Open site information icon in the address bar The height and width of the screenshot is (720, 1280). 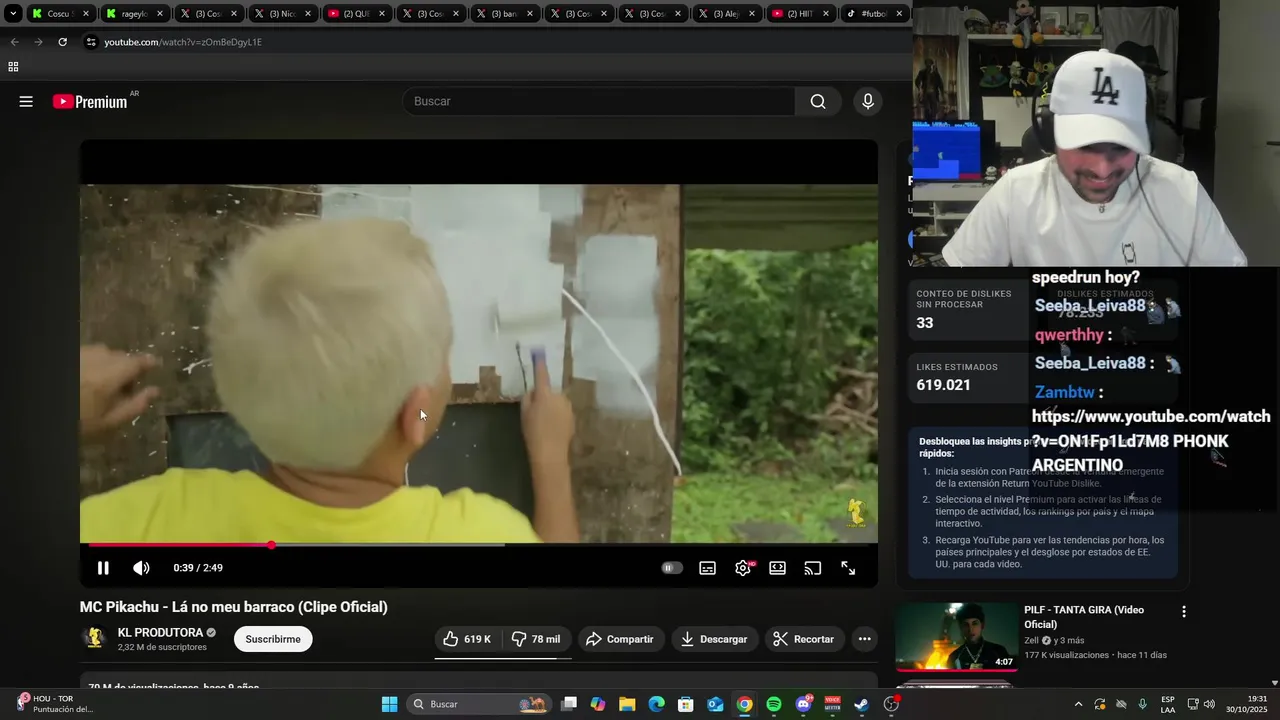point(91,42)
